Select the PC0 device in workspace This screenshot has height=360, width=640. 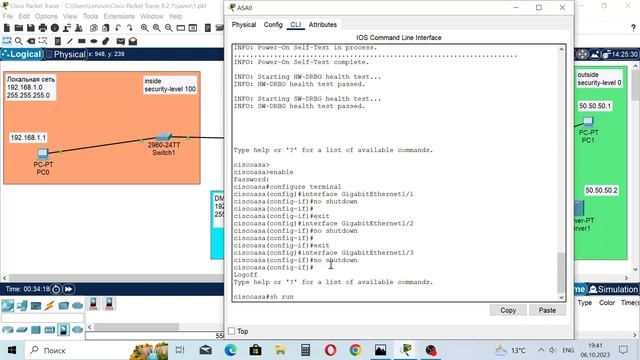(43, 153)
